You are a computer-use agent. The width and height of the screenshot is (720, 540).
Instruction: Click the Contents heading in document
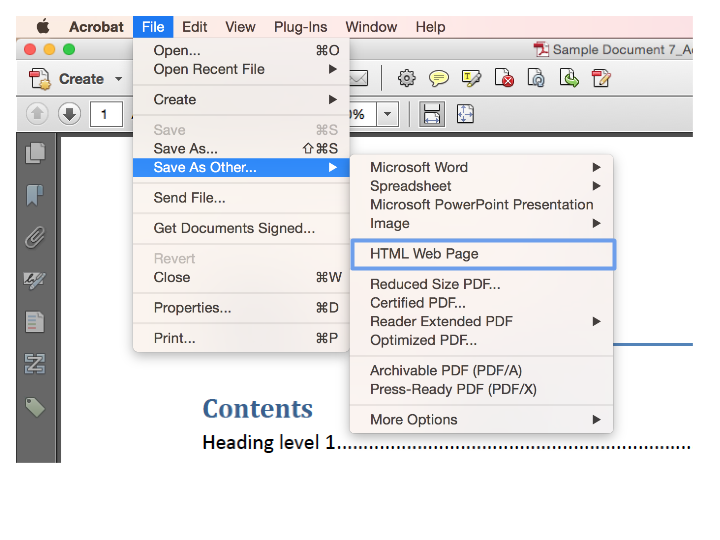[258, 409]
